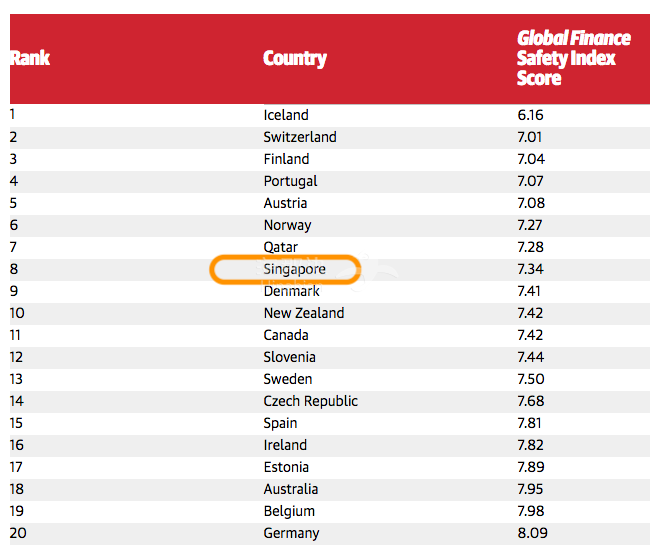Select Qatar in the Country column
This screenshot has height=546, width=657.
[x=281, y=247]
